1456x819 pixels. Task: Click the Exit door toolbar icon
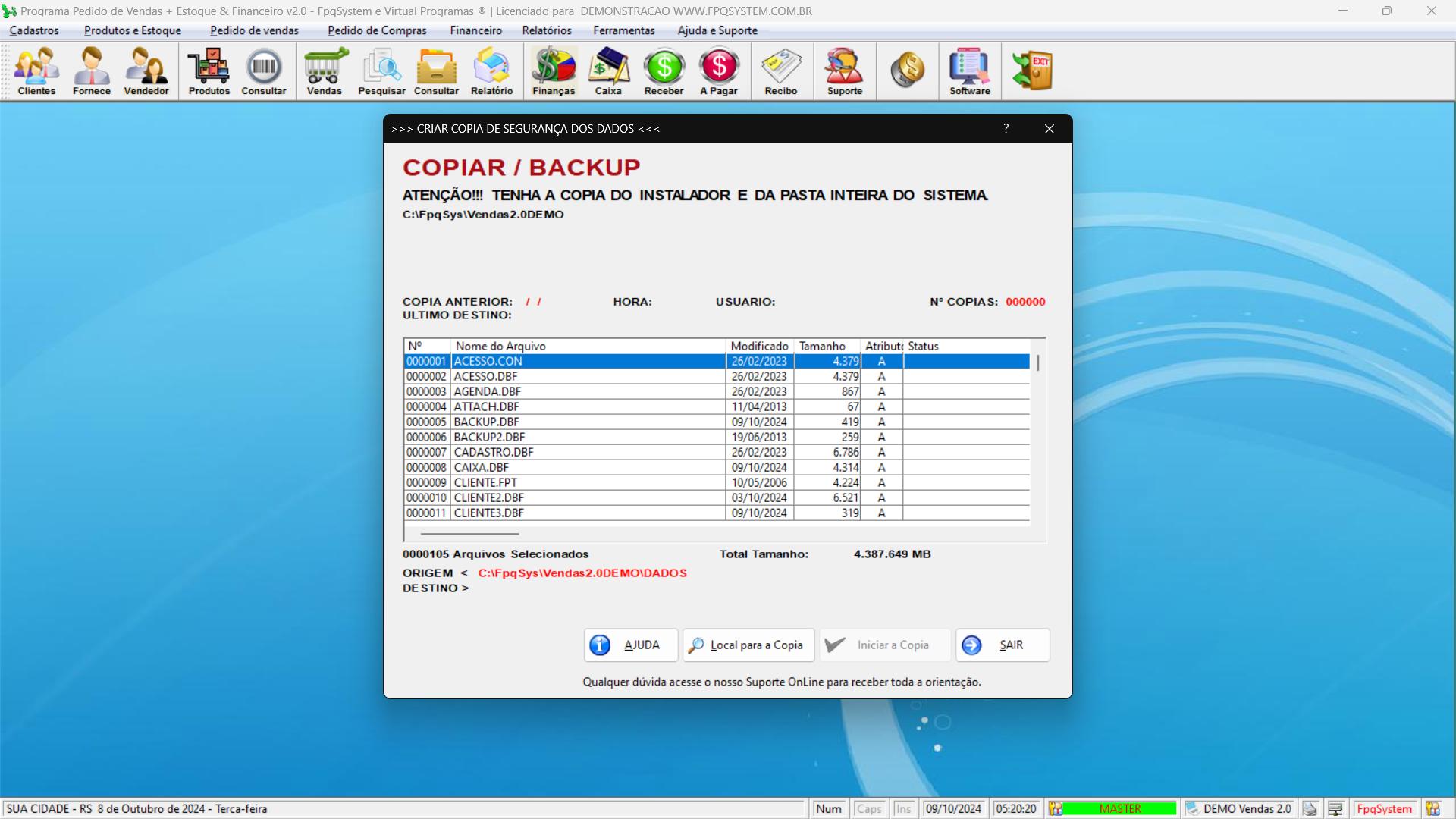click(x=1032, y=70)
